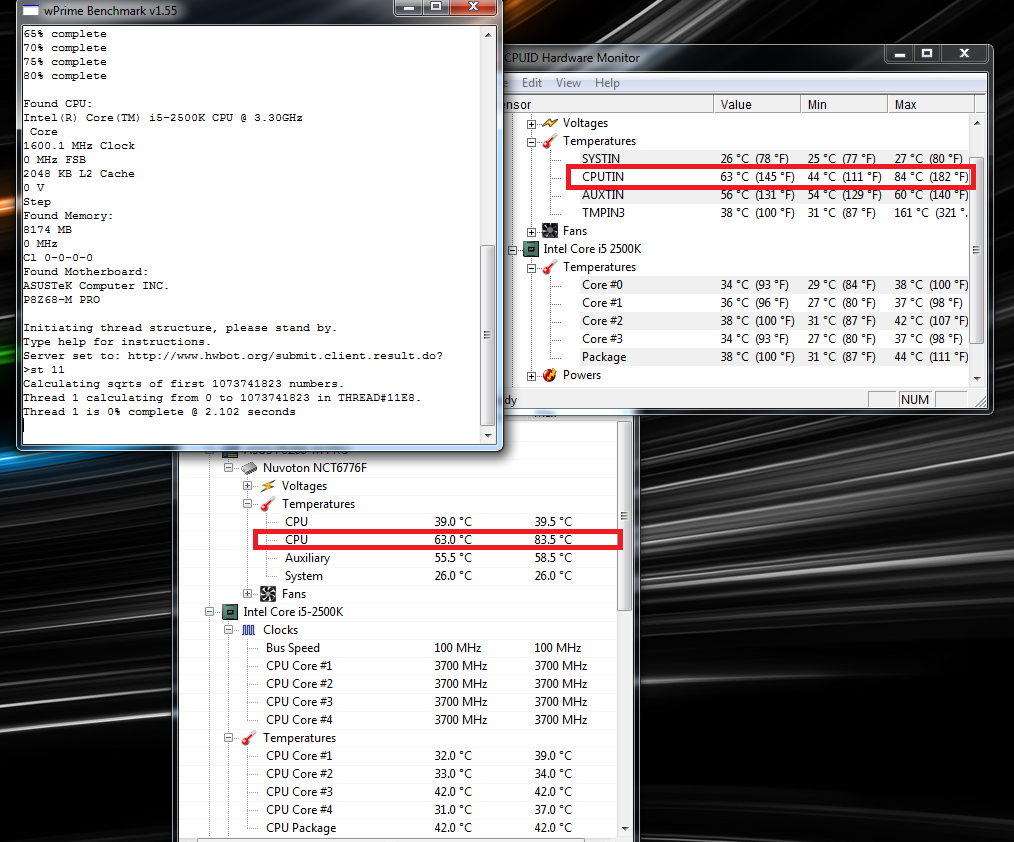This screenshot has height=842, width=1014.
Task: Click the thermometer icon of Temperatures above CPU Core #1 32.0 °C
Action: point(249,738)
